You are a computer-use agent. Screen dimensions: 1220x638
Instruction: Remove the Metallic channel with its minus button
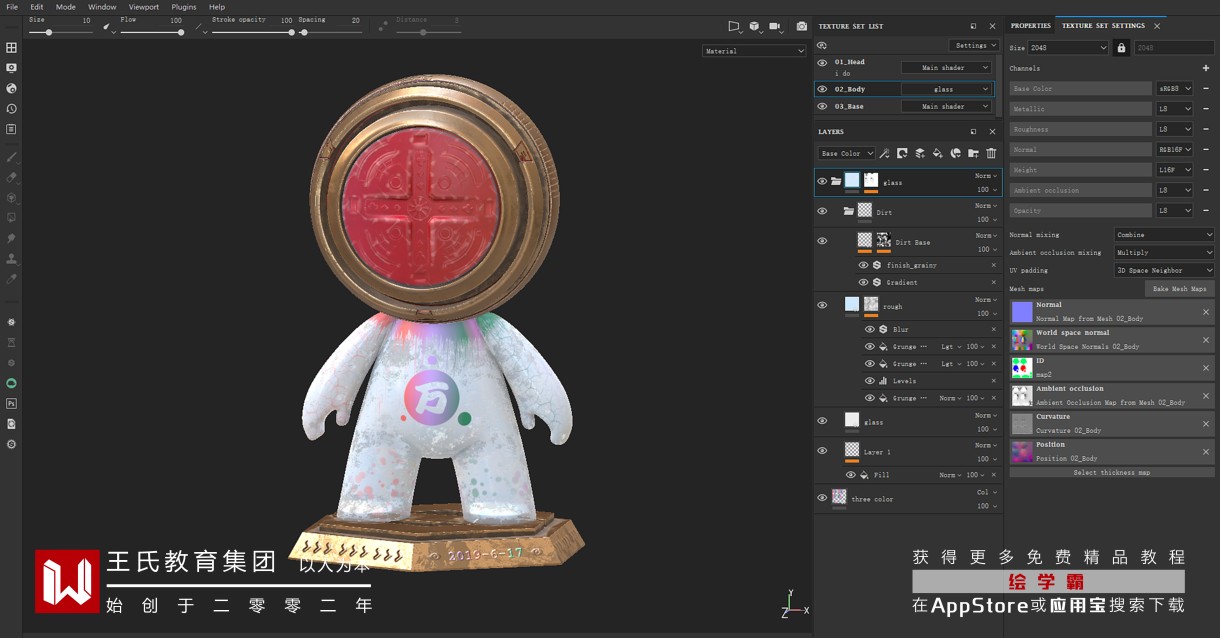pyautogui.click(x=1206, y=109)
